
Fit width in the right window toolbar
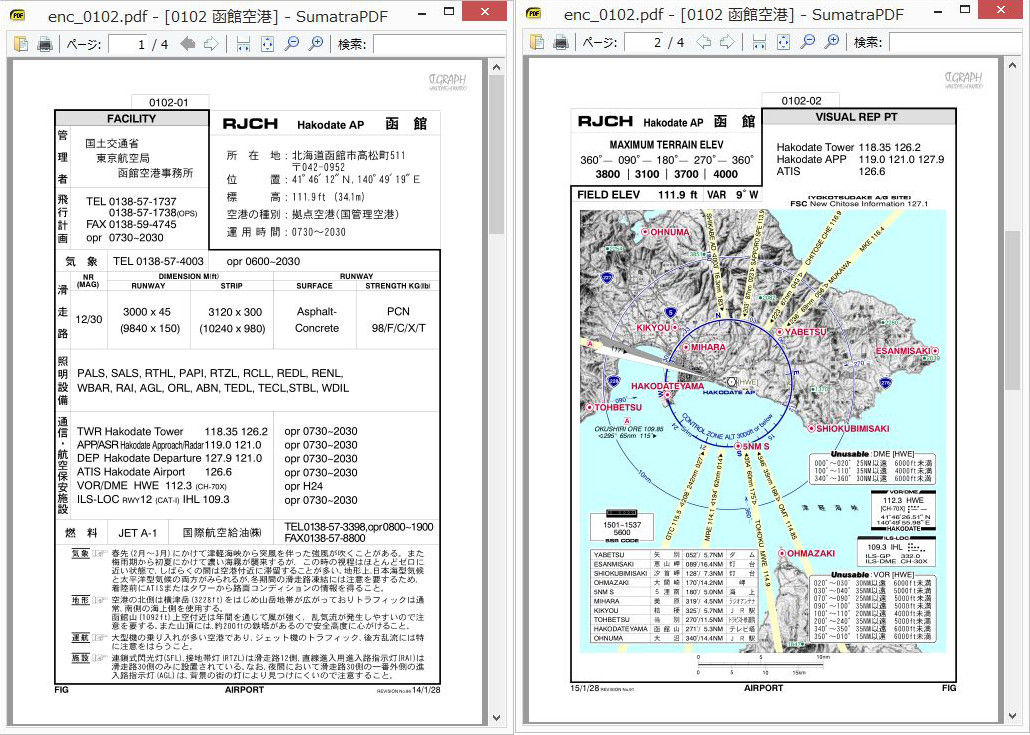759,42
